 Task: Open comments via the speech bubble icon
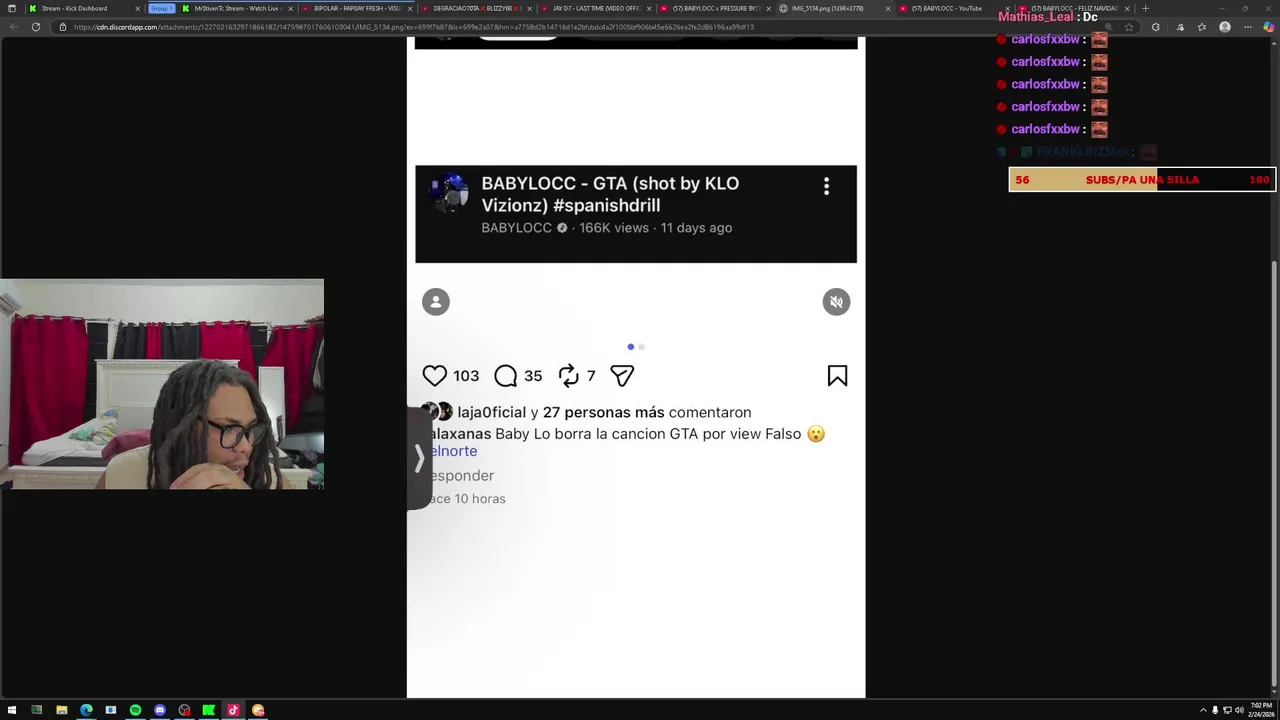[506, 376]
